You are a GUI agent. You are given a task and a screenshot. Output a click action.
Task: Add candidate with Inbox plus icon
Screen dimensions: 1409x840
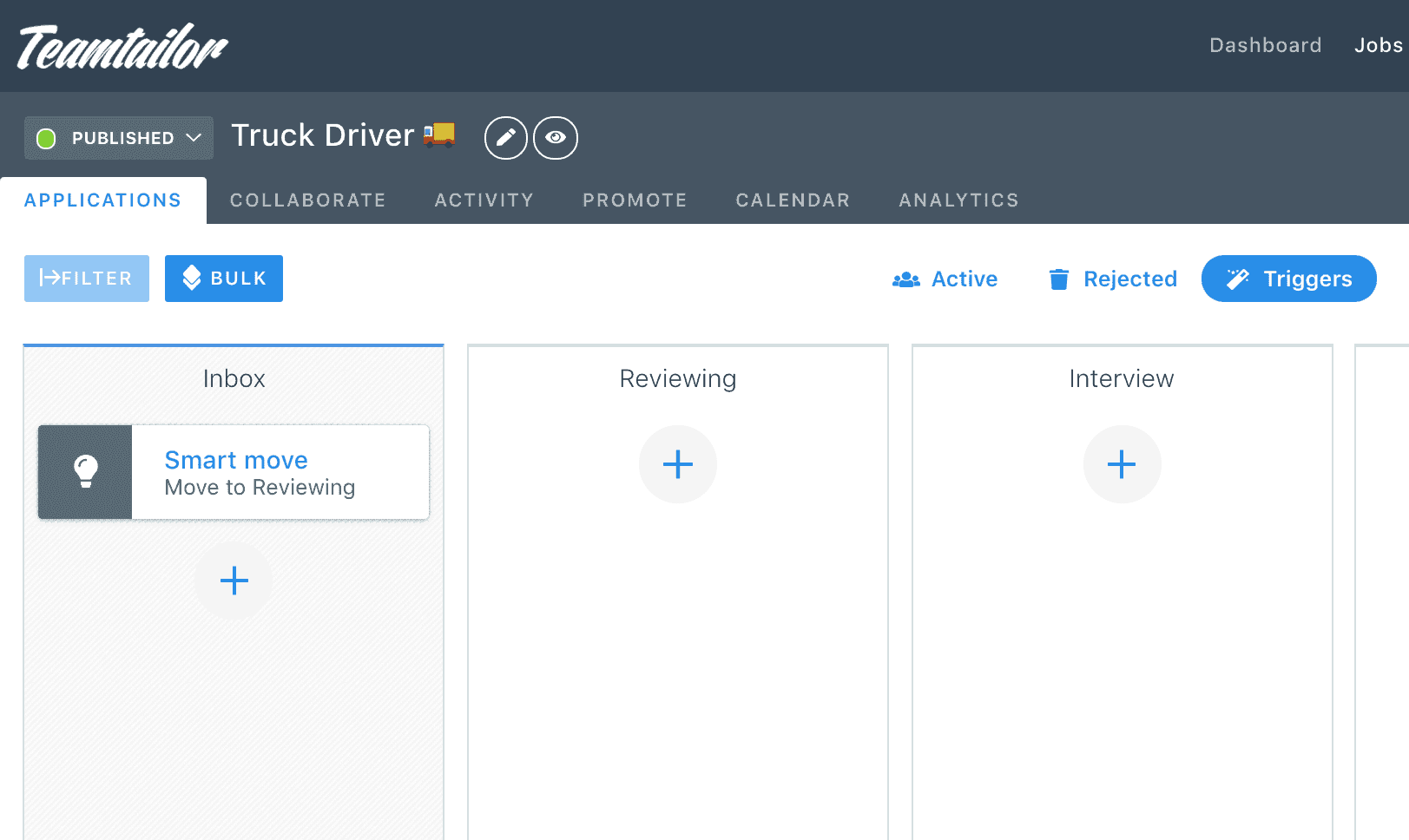[x=234, y=581]
